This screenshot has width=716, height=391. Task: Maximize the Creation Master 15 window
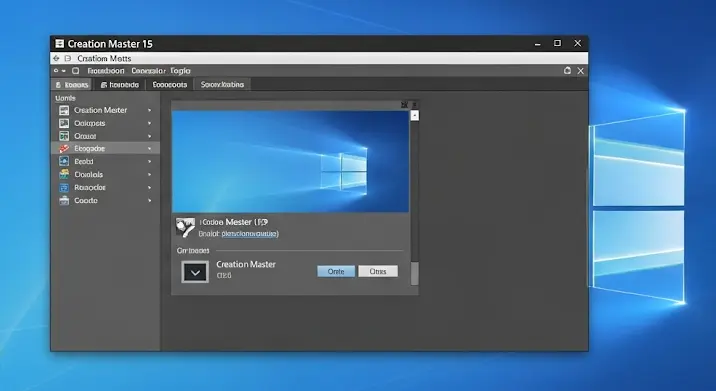558,43
